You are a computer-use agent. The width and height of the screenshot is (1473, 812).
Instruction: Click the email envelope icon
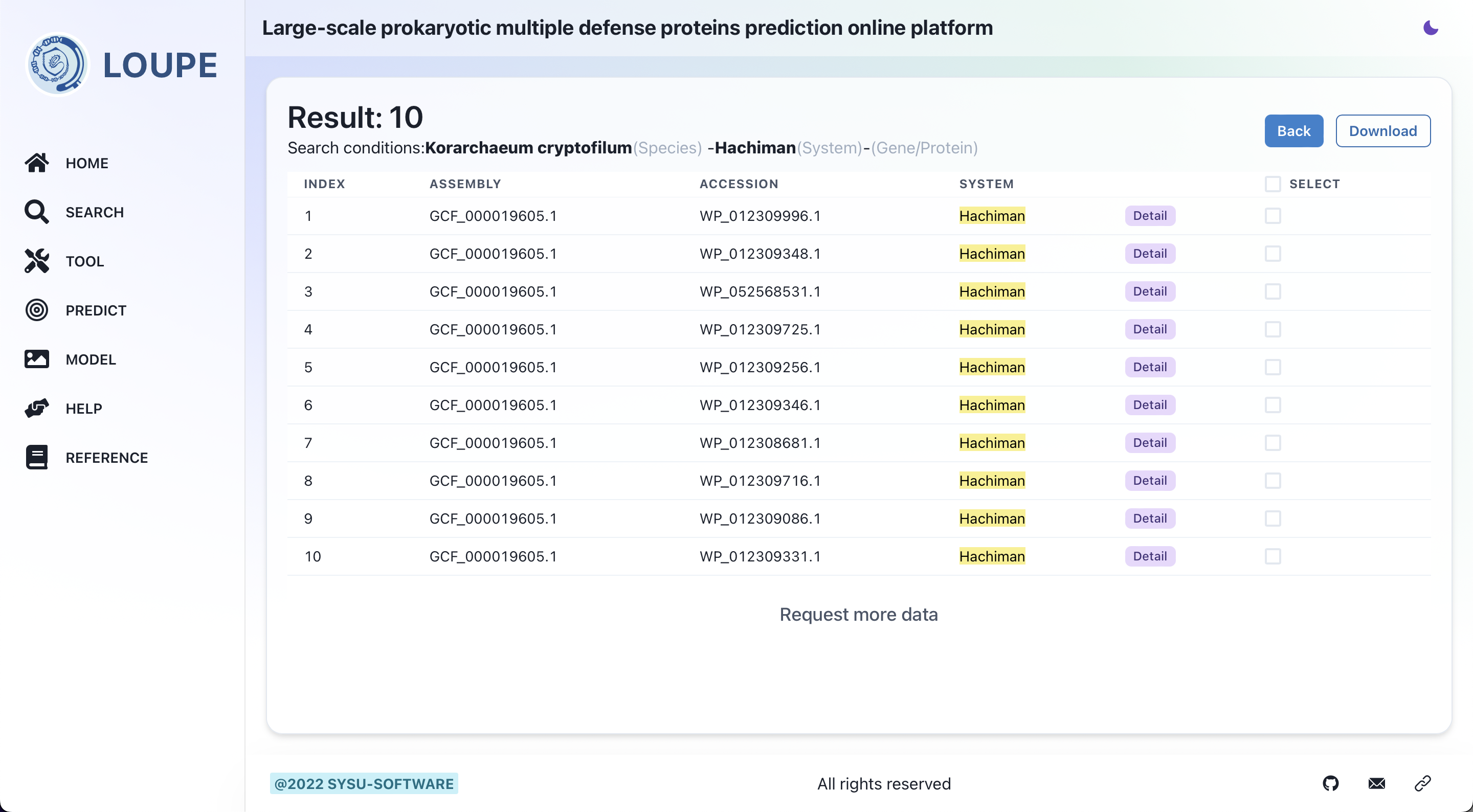click(x=1377, y=783)
